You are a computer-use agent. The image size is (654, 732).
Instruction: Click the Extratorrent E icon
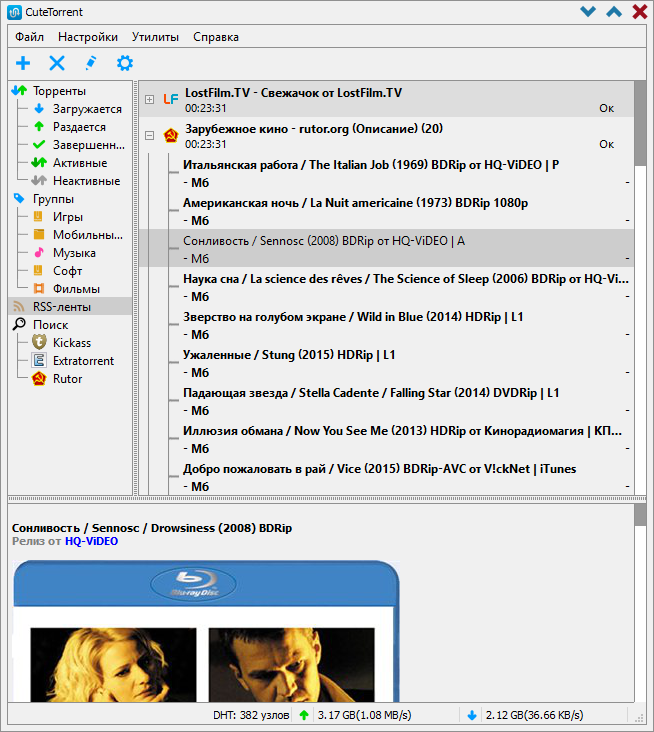pos(39,360)
